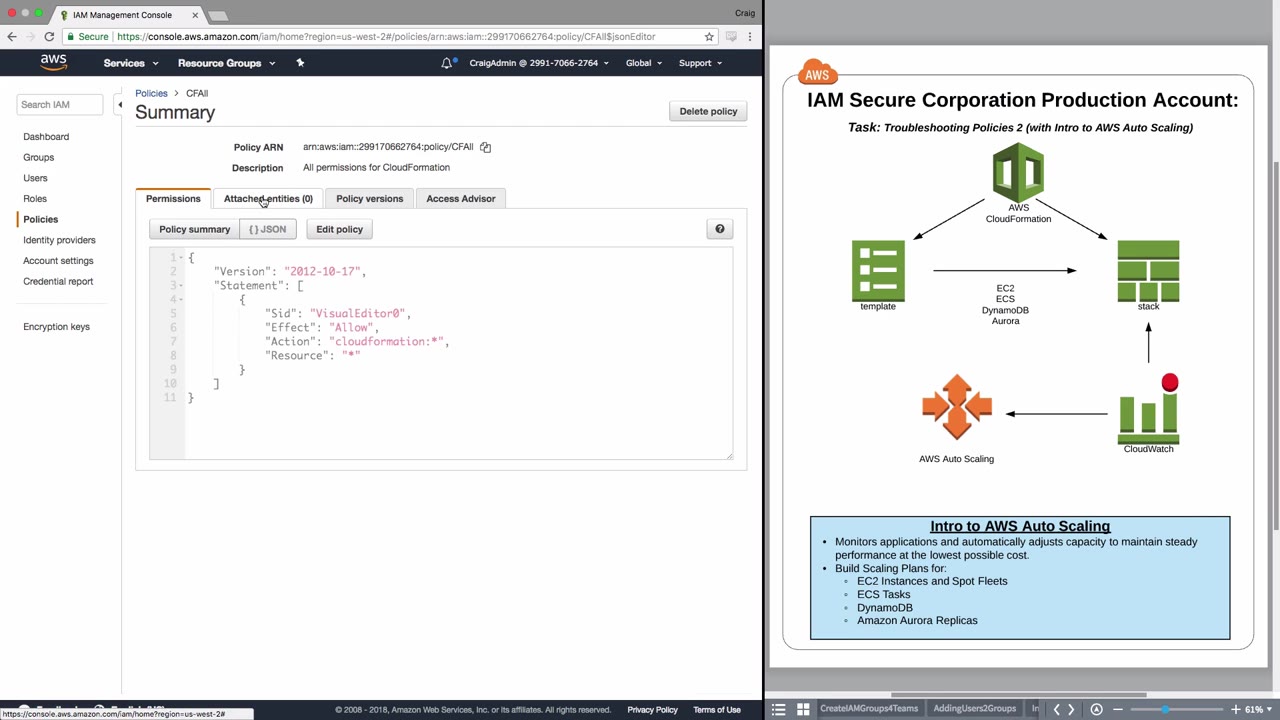Switch to the JSON policy view
The width and height of the screenshot is (1280, 720).
268,229
